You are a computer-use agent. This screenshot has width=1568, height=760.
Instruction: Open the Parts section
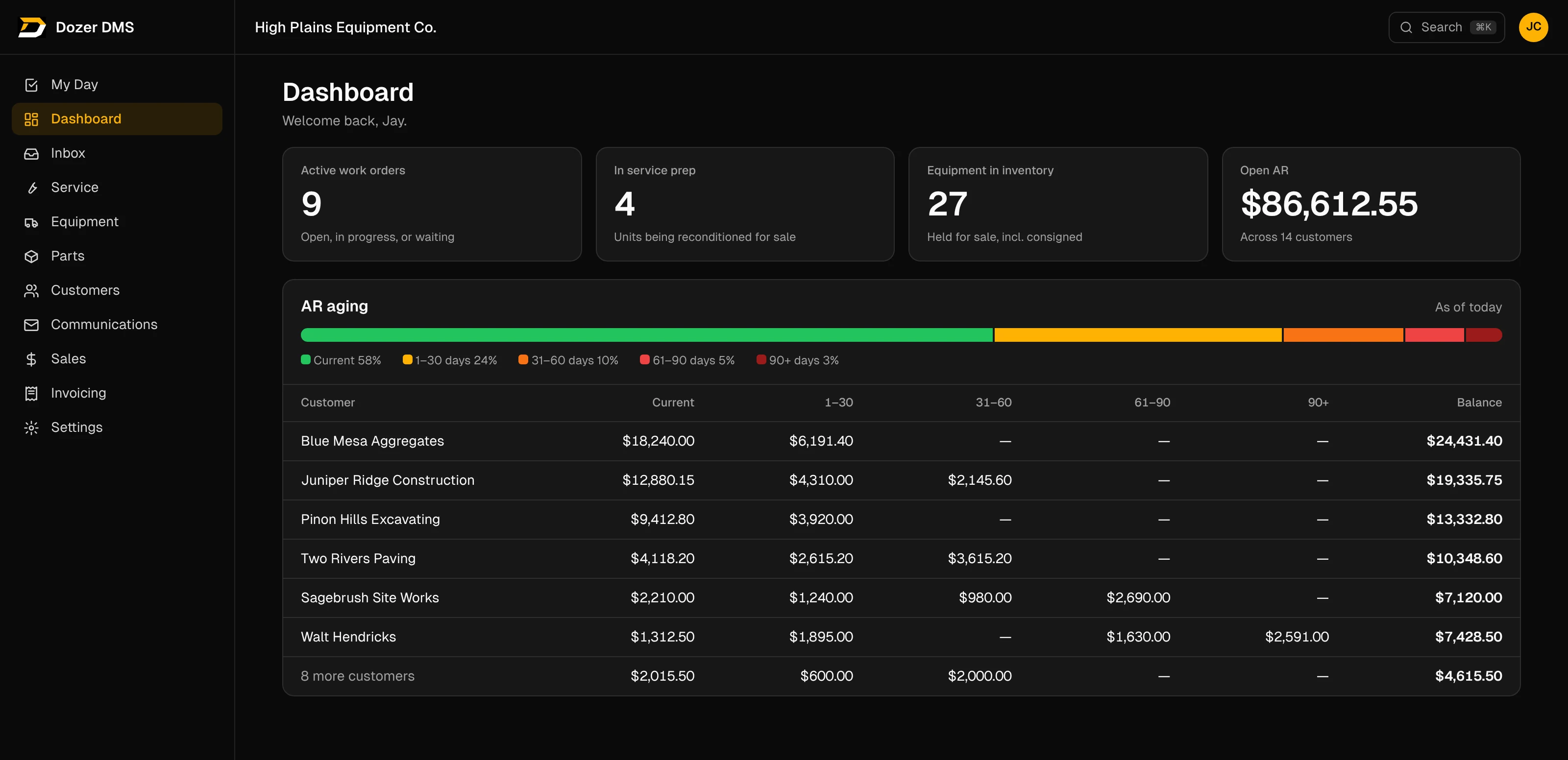[x=117, y=256]
